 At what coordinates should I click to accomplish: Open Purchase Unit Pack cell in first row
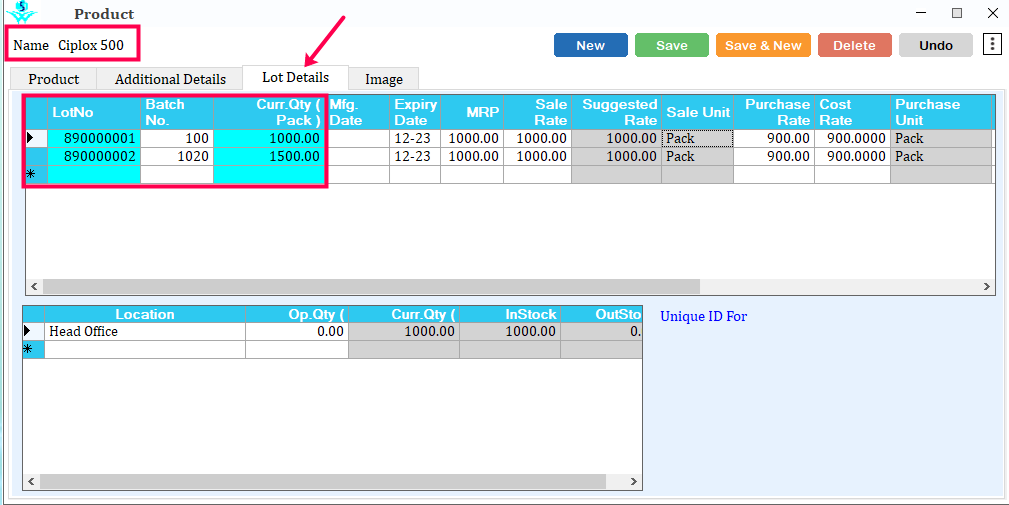941,138
